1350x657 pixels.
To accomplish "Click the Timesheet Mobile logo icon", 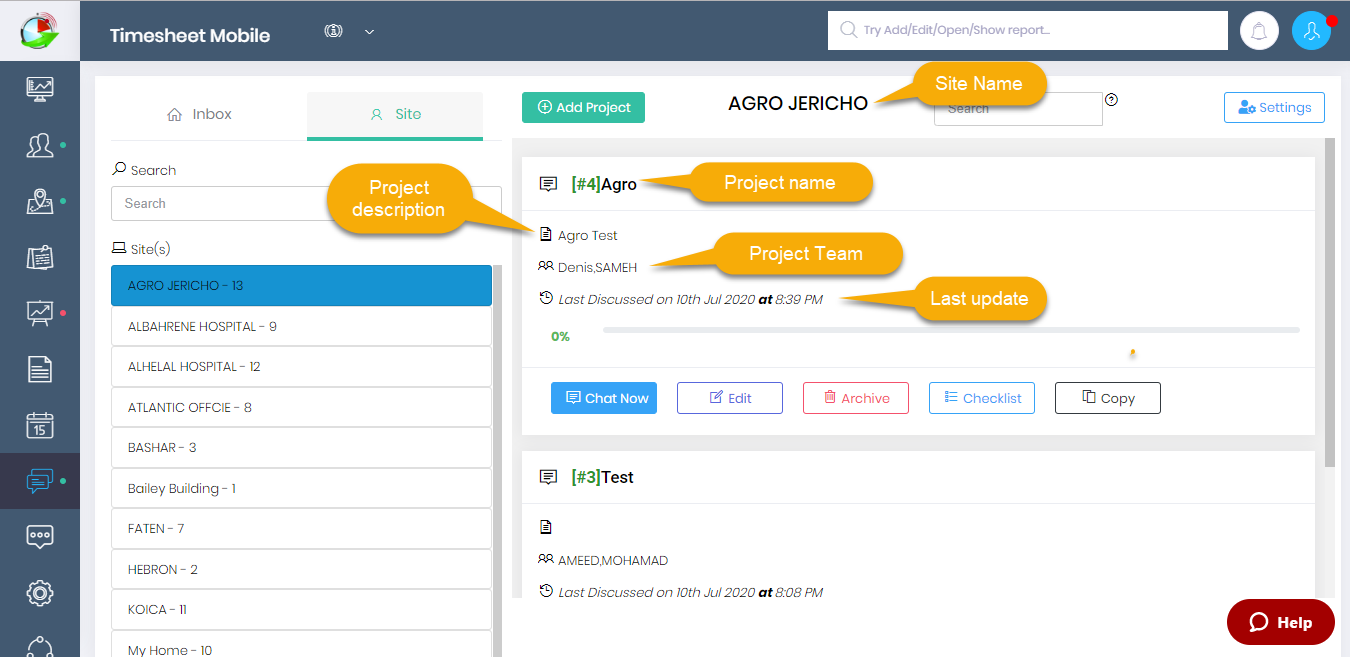I will (x=40, y=30).
